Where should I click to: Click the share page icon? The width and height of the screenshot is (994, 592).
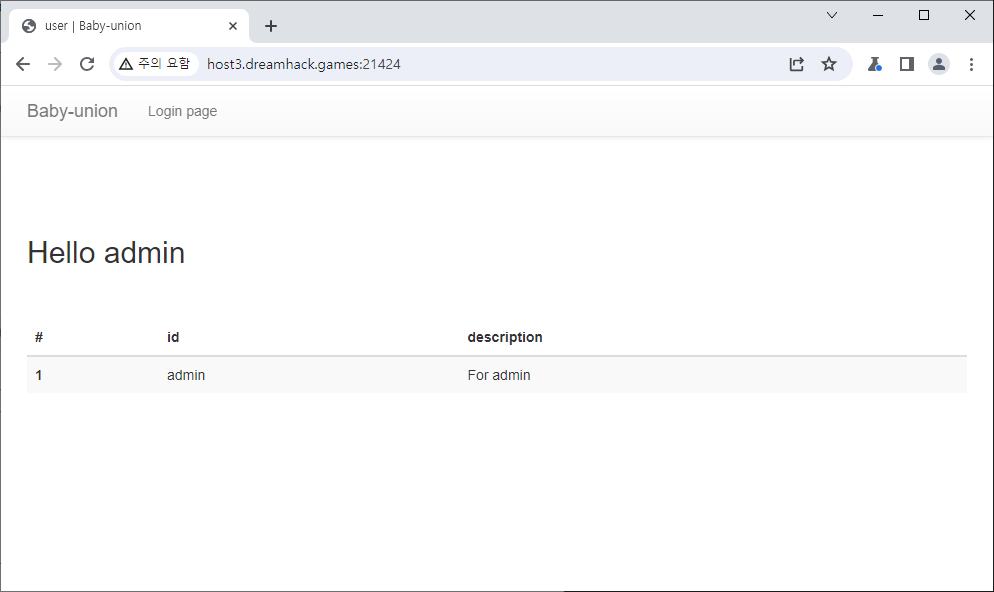(x=796, y=64)
